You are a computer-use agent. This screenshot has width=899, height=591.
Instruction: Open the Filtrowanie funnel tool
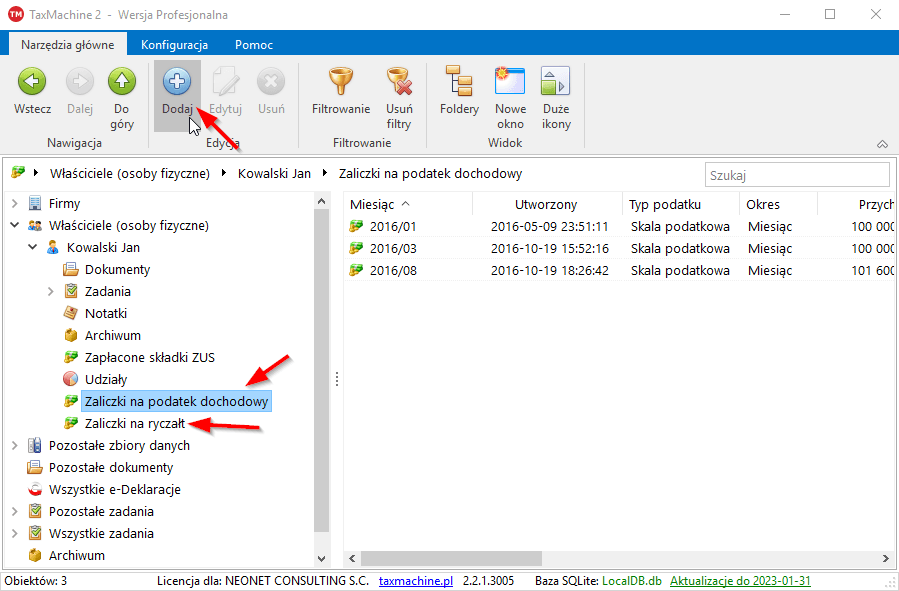(x=340, y=82)
